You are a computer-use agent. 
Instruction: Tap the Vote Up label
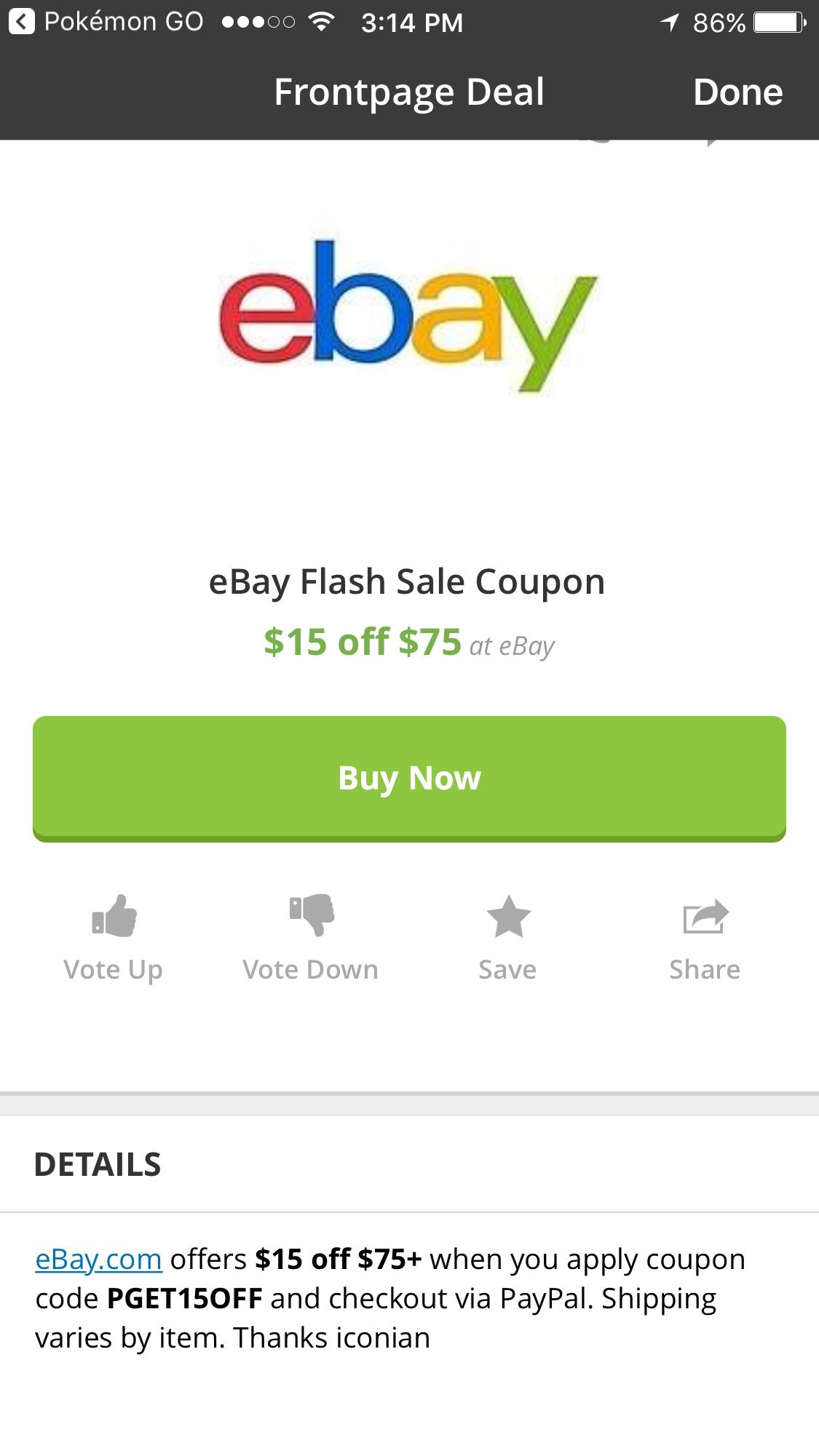113,970
